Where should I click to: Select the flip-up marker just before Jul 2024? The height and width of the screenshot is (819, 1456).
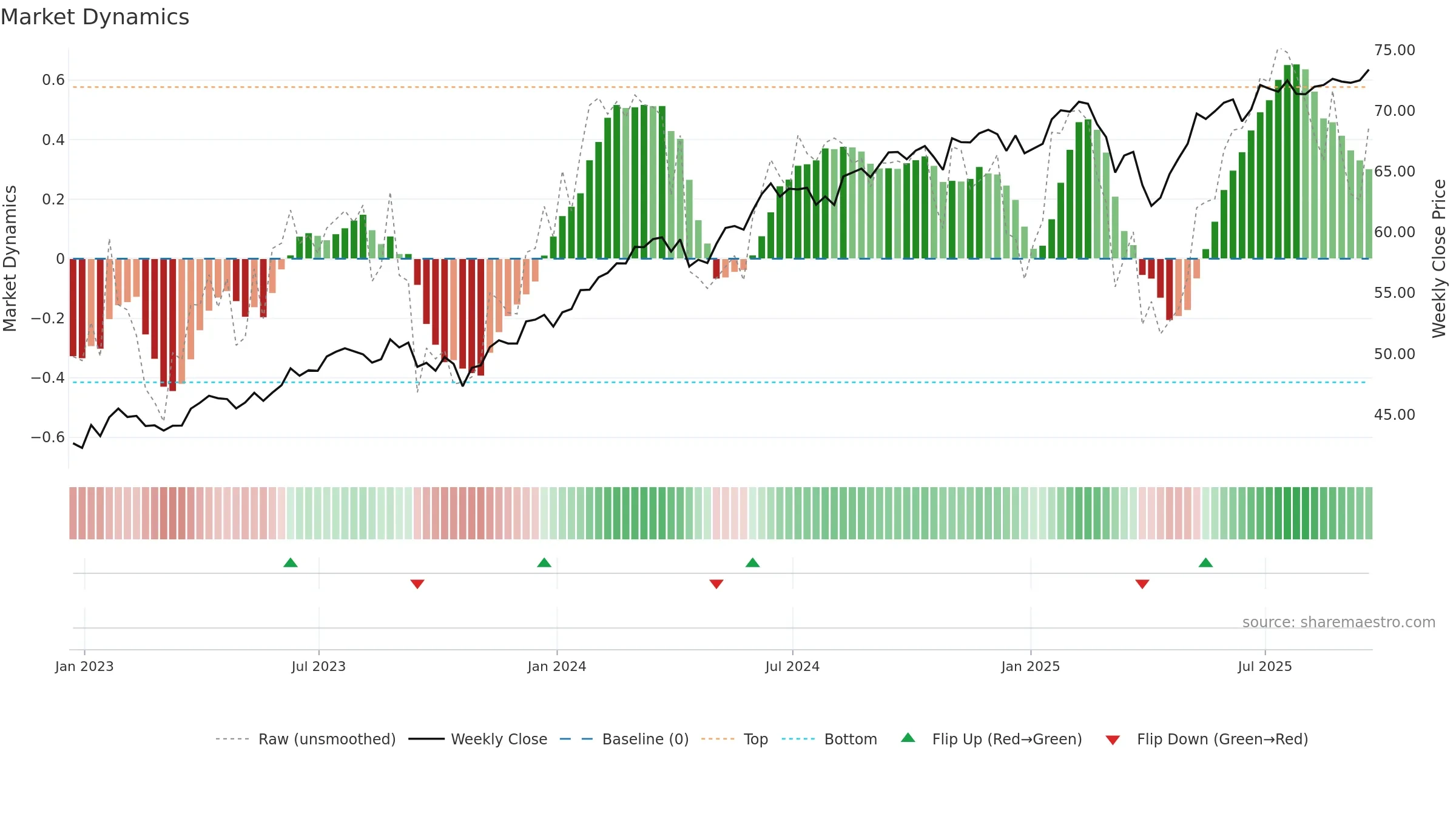tap(753, 562)
